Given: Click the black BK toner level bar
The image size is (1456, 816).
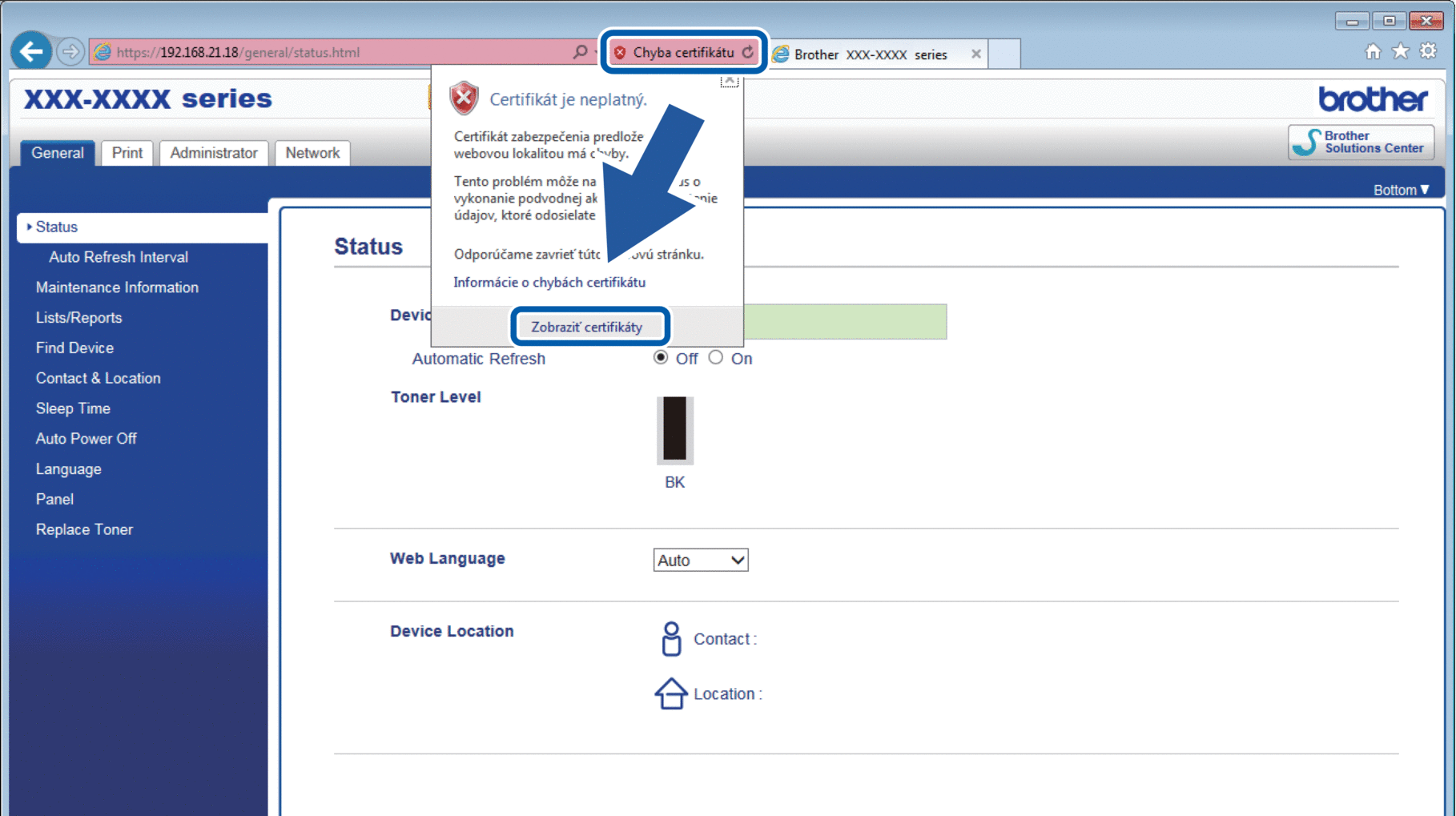Looking at the screenshot, I should [x=674, y=429].
